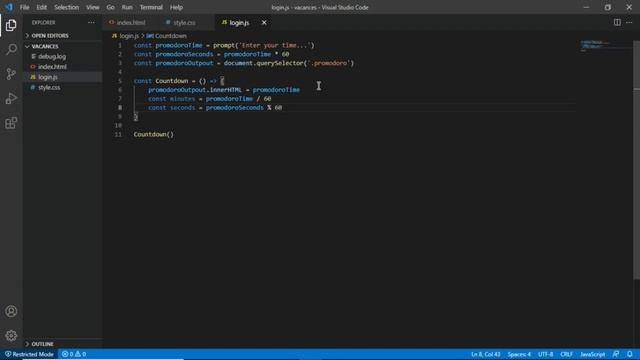The height and width of the screenshot is (360, 640).
Task: Click Countdown symbol in the breadcrumb
Action: click(x=171, y=36)
